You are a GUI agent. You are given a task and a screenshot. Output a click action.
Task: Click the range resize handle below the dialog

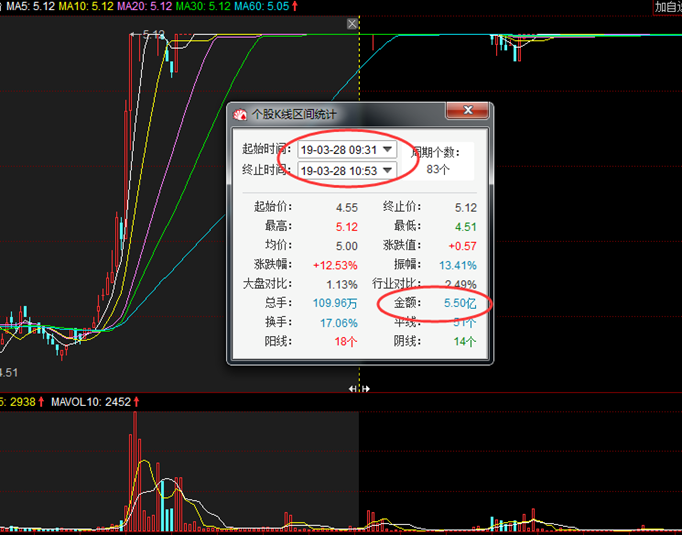359,388
